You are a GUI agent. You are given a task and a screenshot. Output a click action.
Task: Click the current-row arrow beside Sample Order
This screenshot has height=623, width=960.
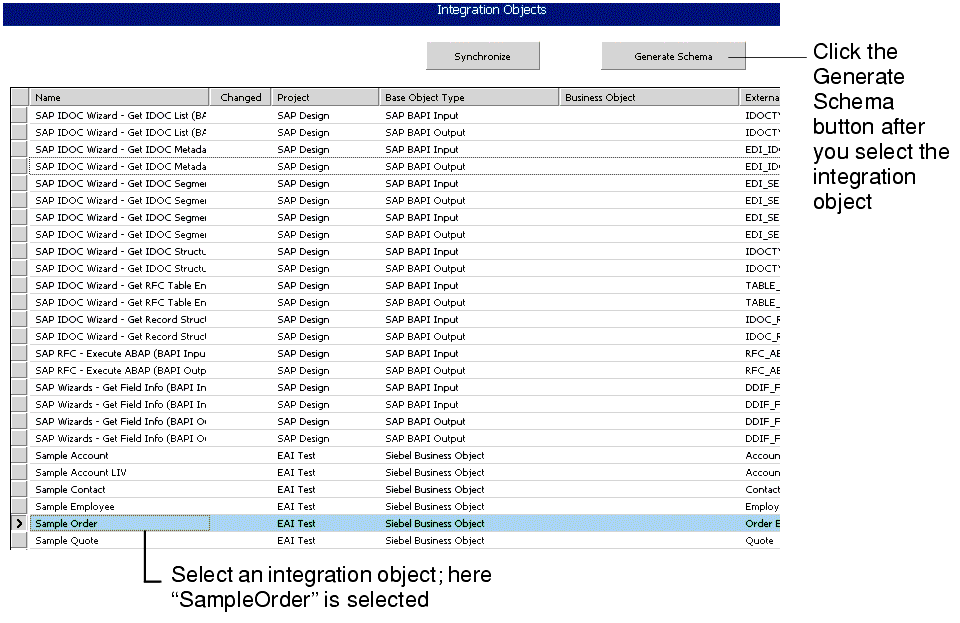[20, 523]
